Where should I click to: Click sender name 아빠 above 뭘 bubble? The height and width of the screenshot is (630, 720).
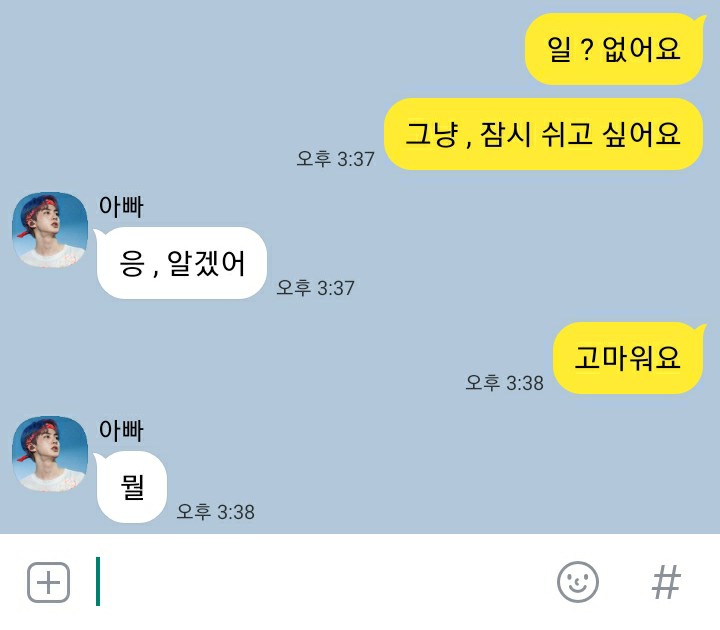coord(121,431)
